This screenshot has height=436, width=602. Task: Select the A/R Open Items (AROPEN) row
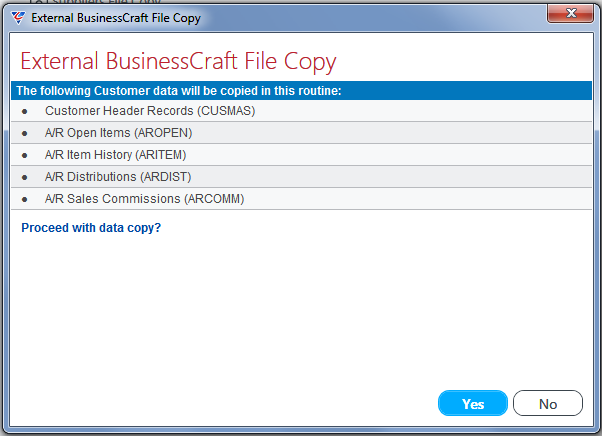pos(301,133)
